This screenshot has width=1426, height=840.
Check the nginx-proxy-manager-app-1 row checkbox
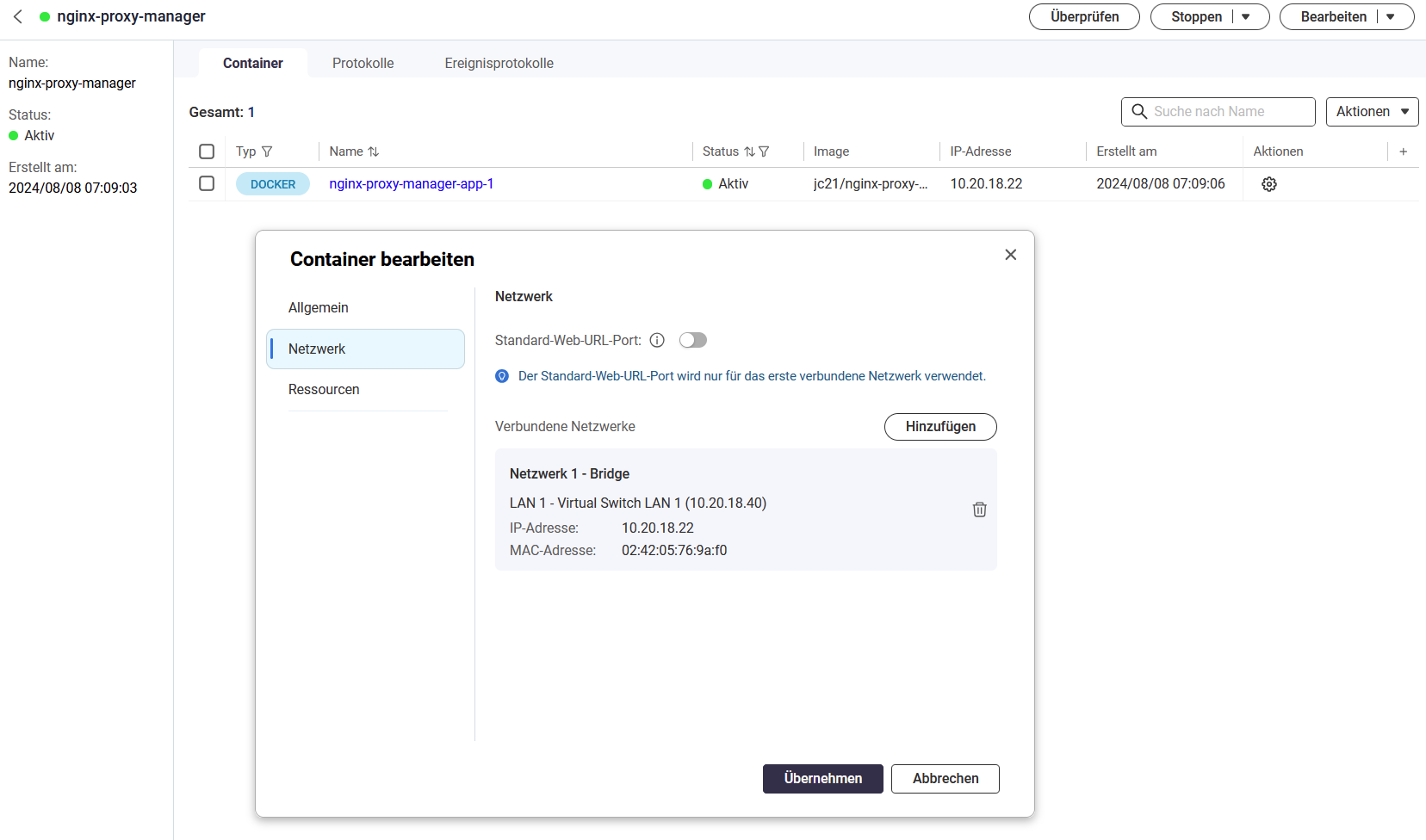(x=207, y=183)
